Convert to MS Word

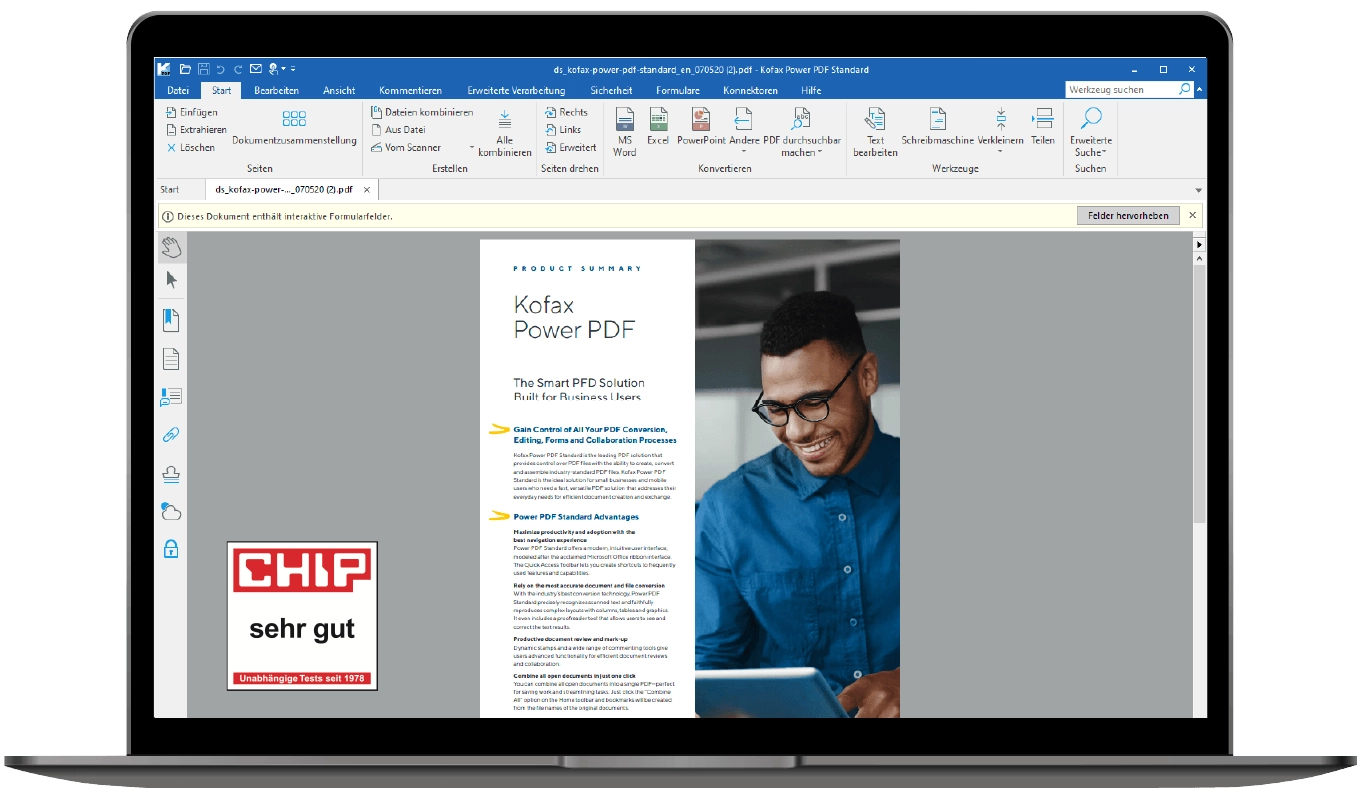tap(625, 132)
